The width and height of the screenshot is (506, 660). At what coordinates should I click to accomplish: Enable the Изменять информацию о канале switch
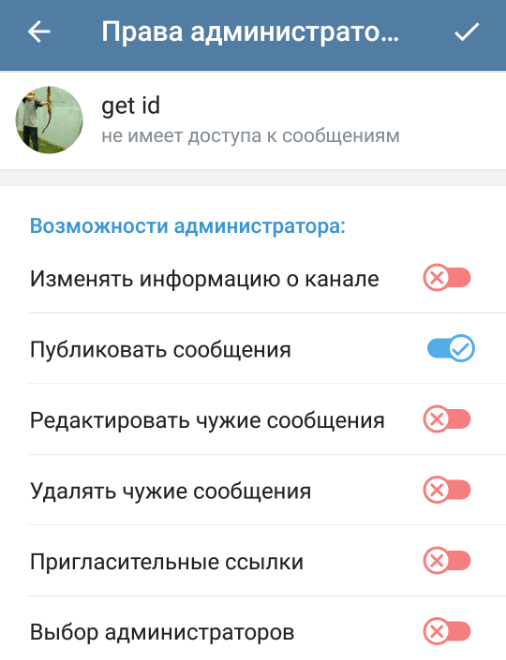[447, 278]
